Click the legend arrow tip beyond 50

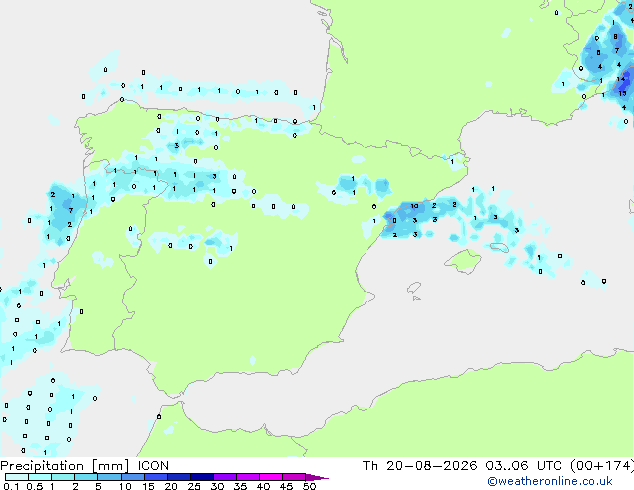point(317,477)
